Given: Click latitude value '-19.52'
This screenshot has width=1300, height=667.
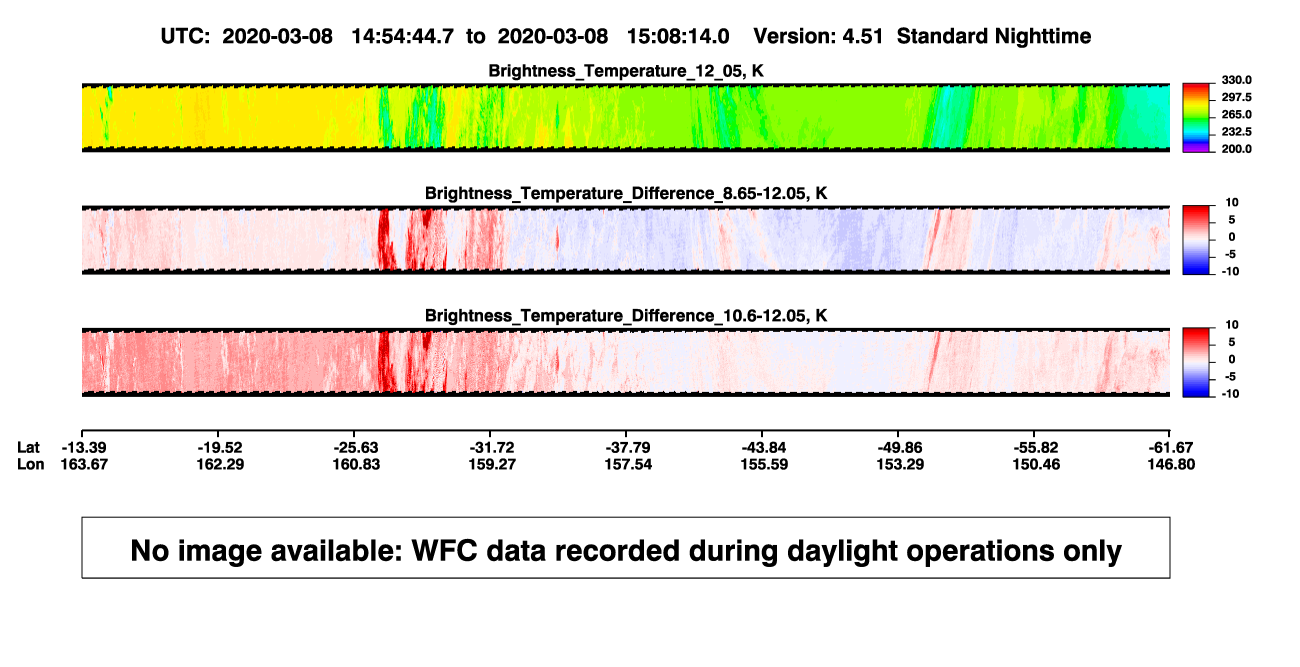Looking at the screenshot, I should click(x=220, y=447).
